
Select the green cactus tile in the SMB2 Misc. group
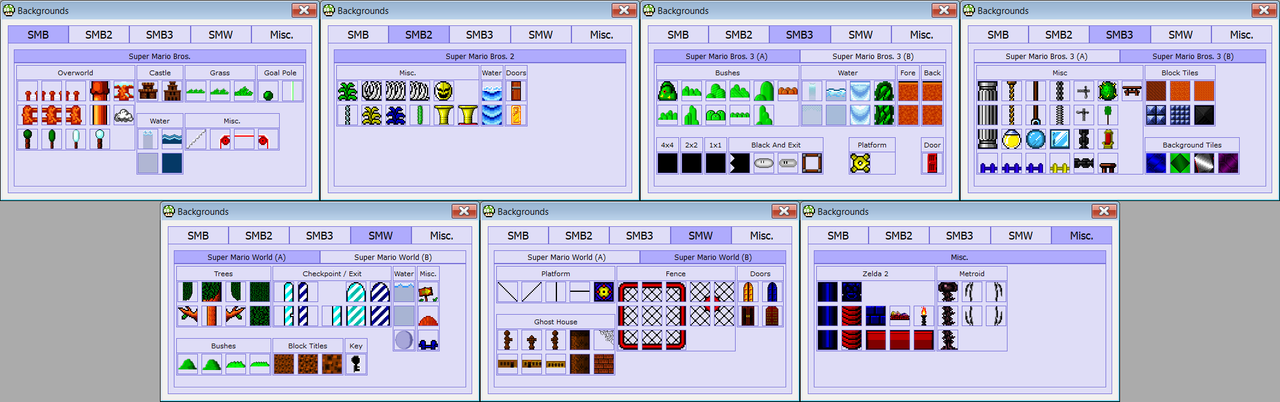(x=420, y=115)
